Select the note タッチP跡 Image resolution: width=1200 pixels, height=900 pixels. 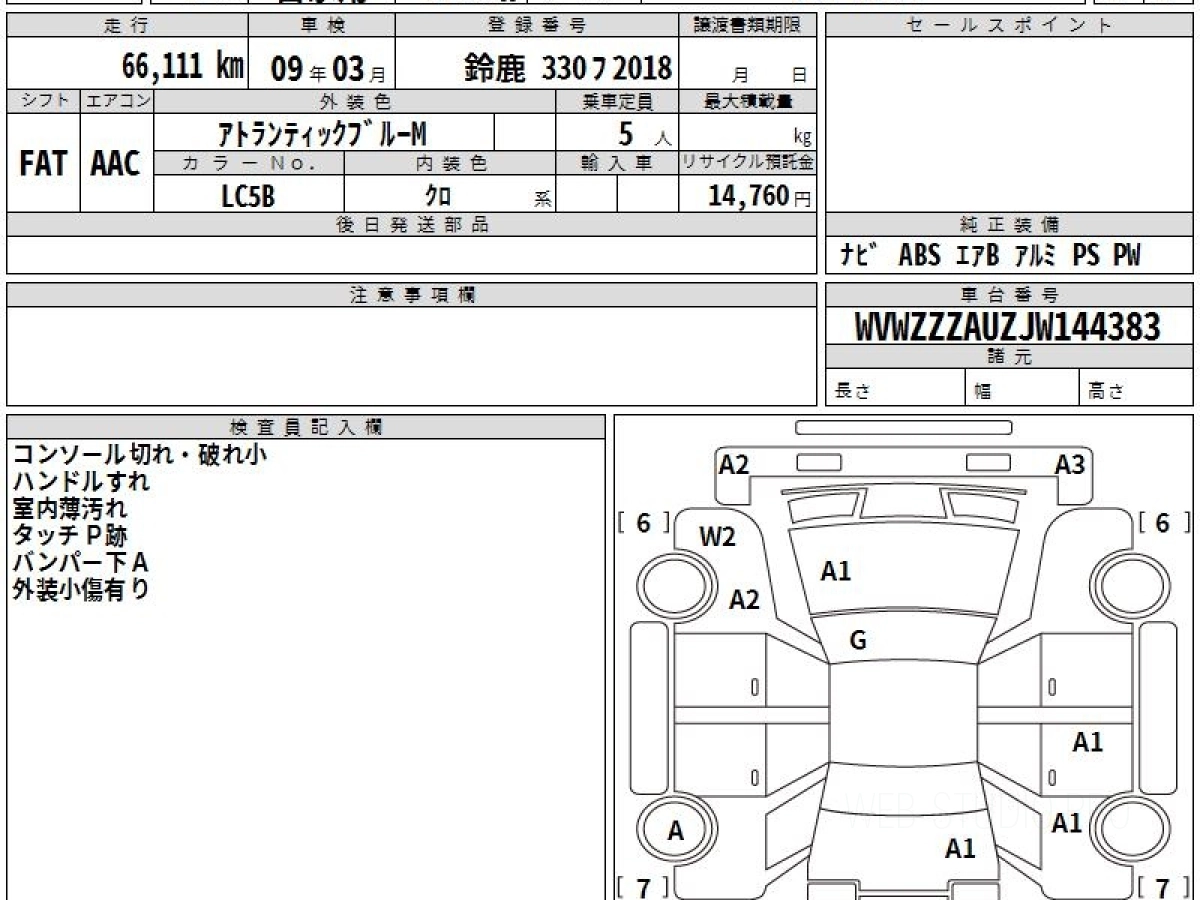click(x=69, y=535)
